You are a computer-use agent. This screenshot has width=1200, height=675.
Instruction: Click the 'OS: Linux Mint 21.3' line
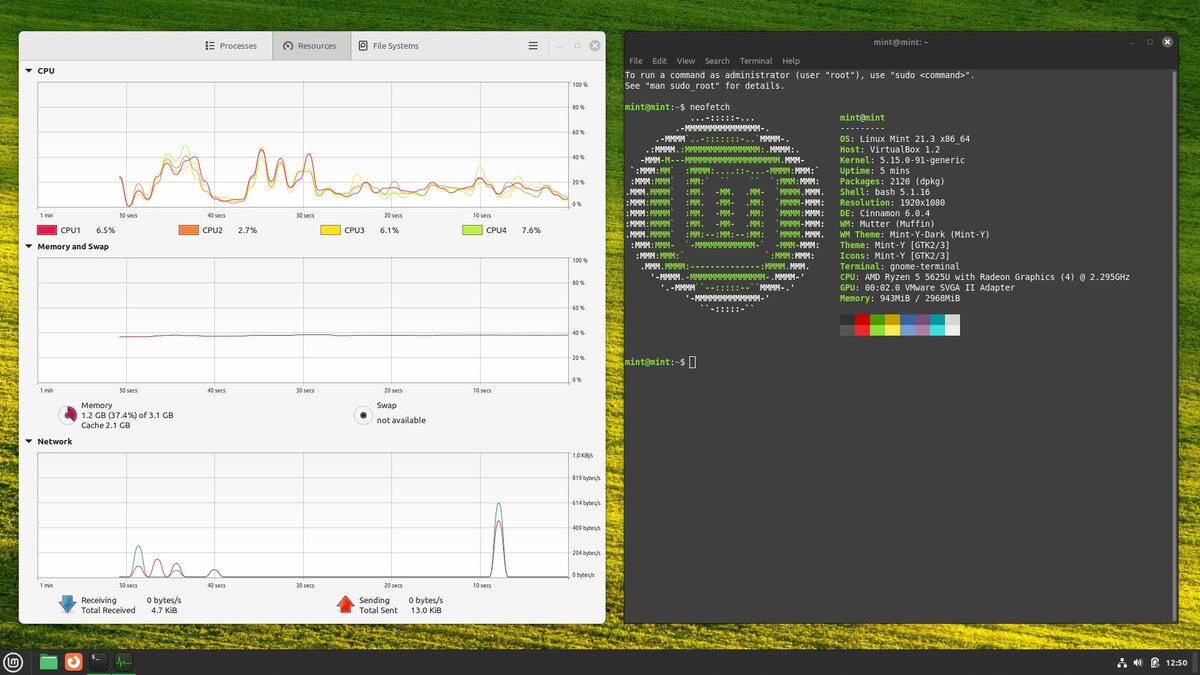point(905,139)
